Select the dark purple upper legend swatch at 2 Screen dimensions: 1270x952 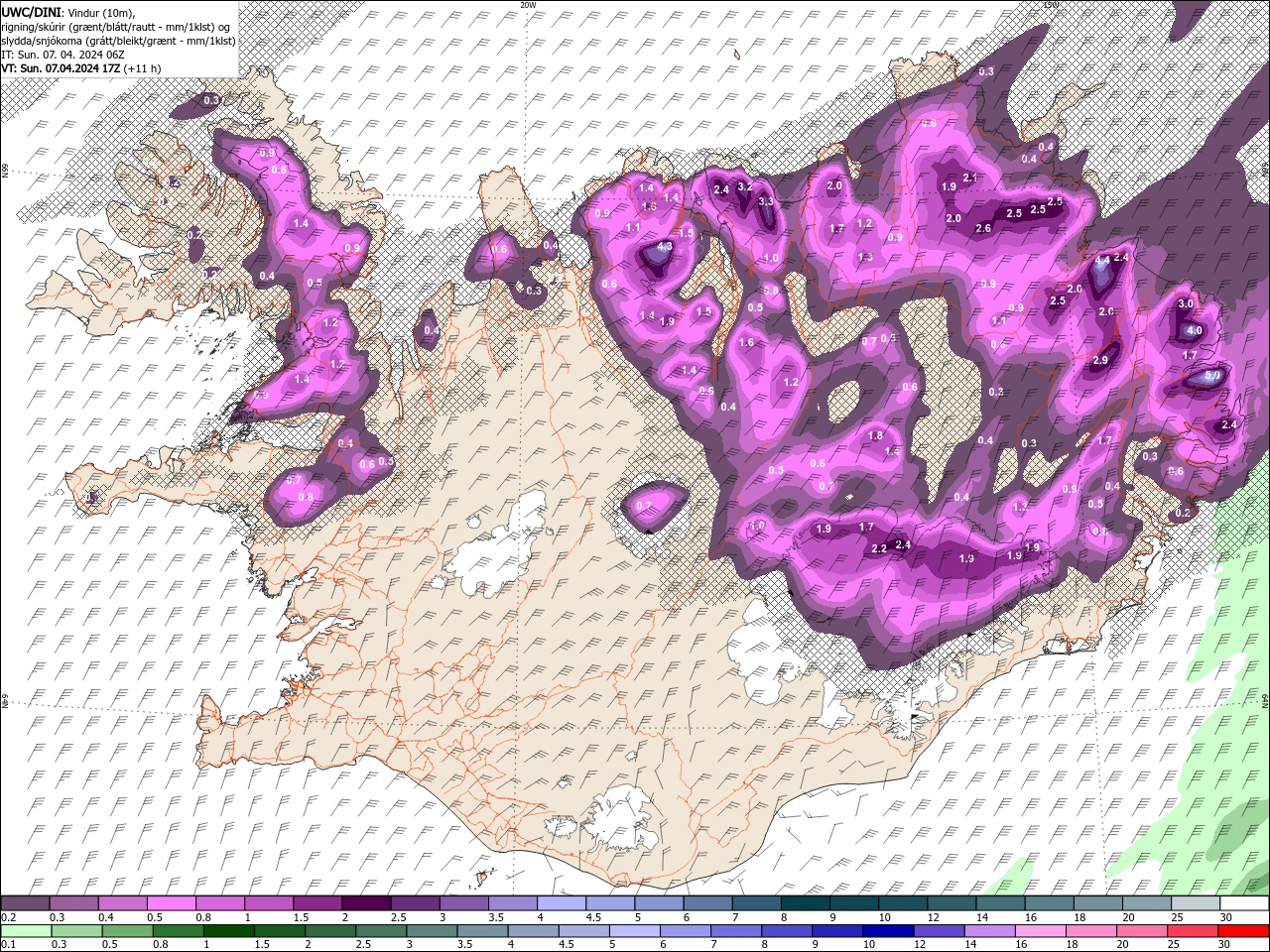pos(365,903)
